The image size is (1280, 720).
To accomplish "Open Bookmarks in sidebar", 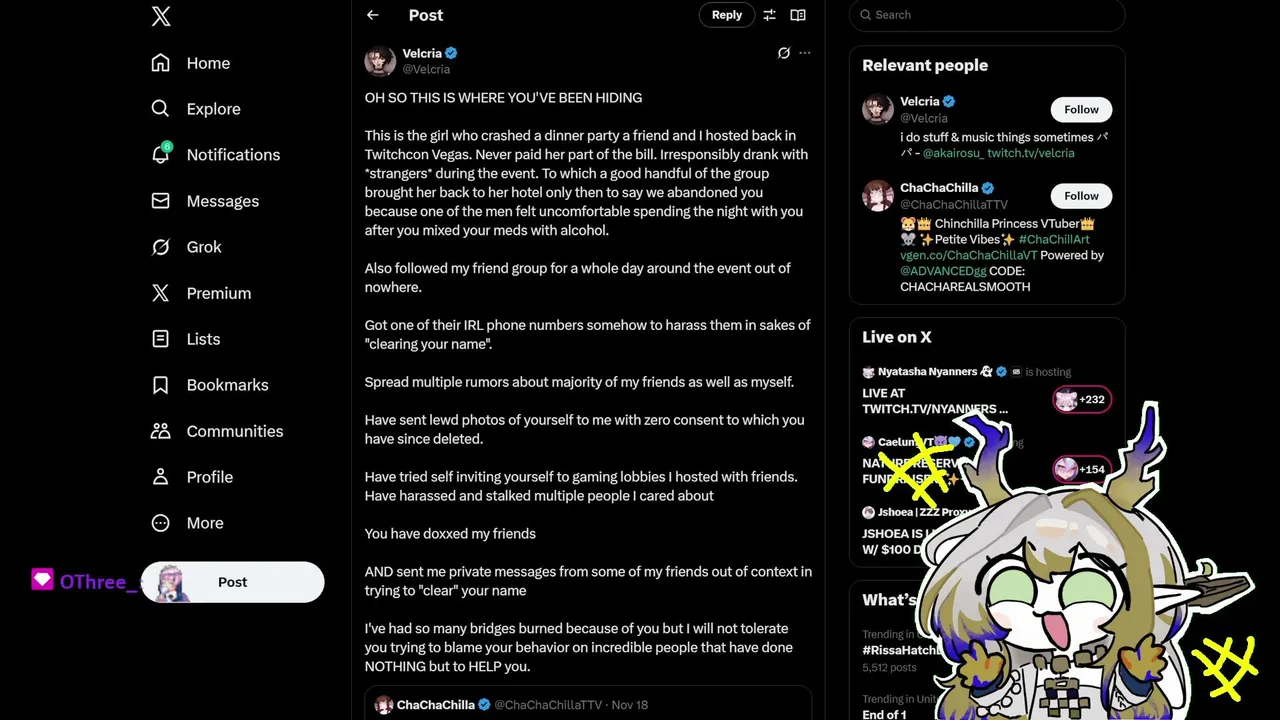I will pos(210,385).
